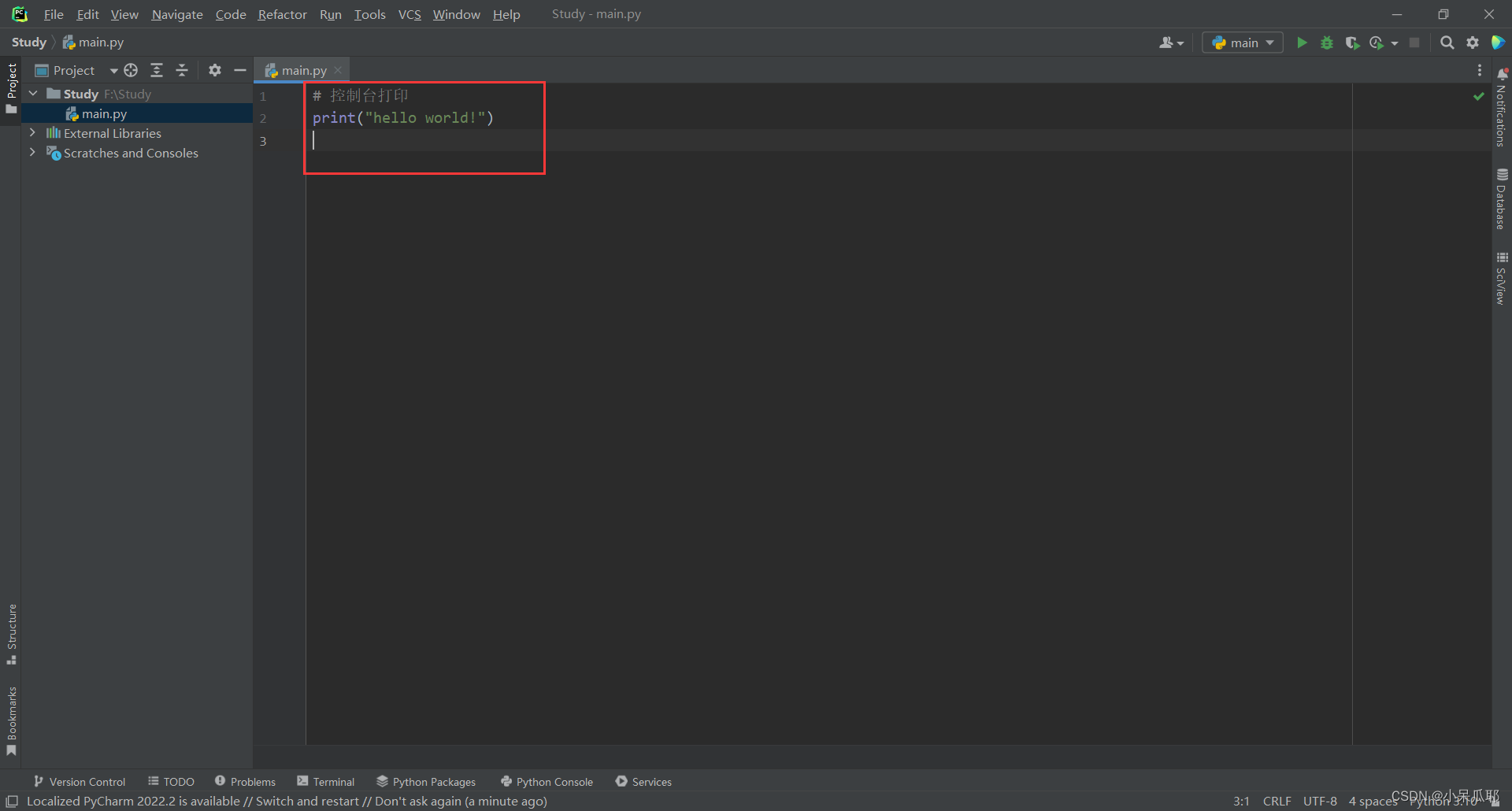Screen dimensions: 1512x811
Task: Open Project panel options gear
Action: pos(215,70)
